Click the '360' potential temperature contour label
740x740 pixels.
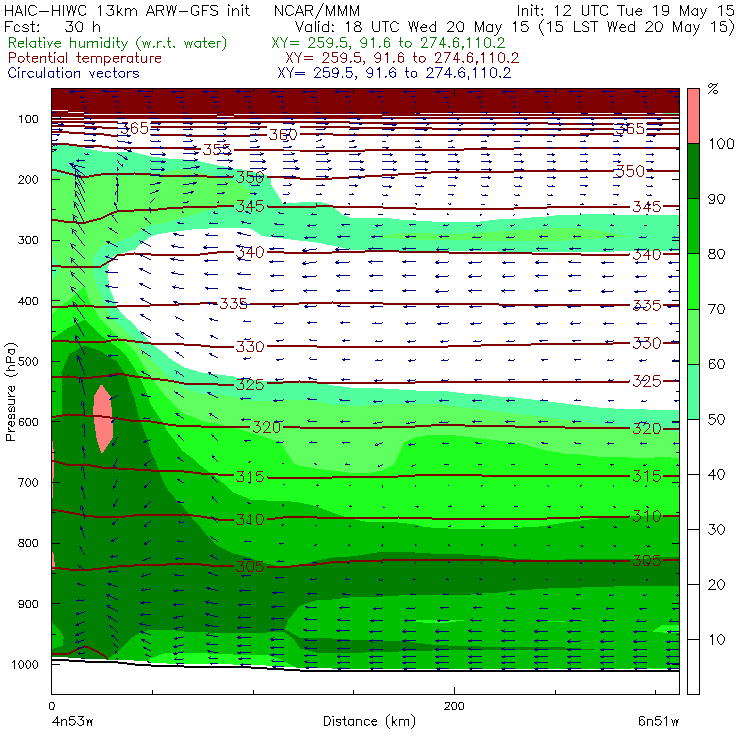click(283, 135)
